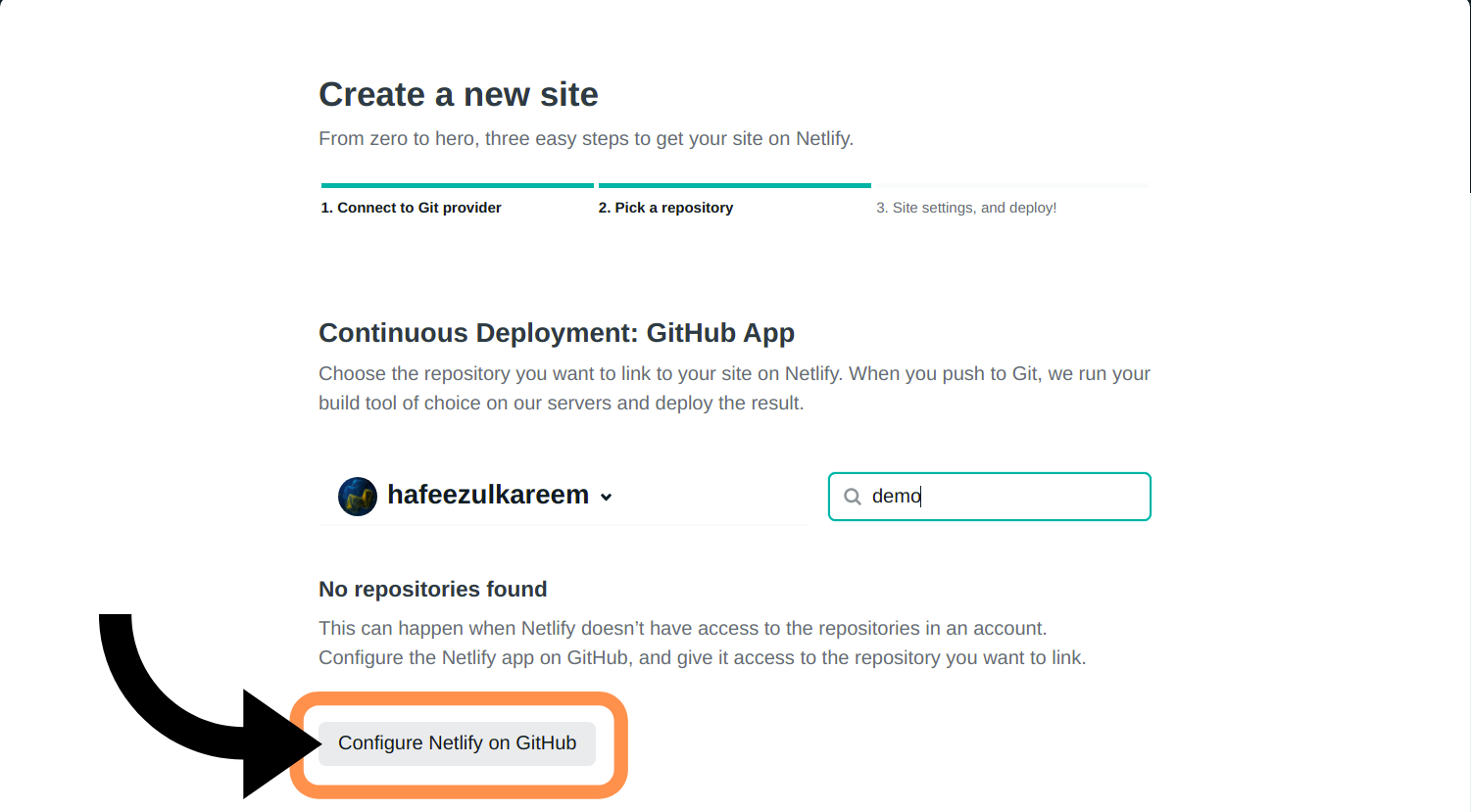Viewport: 1471px width, 812px height.
Task: Click progress bar segment above Pick a repository
Action: click(735, 185)
